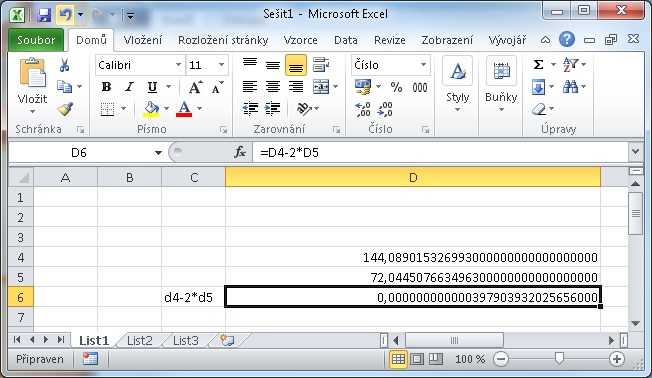Select the Format Painter brush icon
Viewport: 652px width, 378px height.
pyautogui.click(x=65, y=109)
